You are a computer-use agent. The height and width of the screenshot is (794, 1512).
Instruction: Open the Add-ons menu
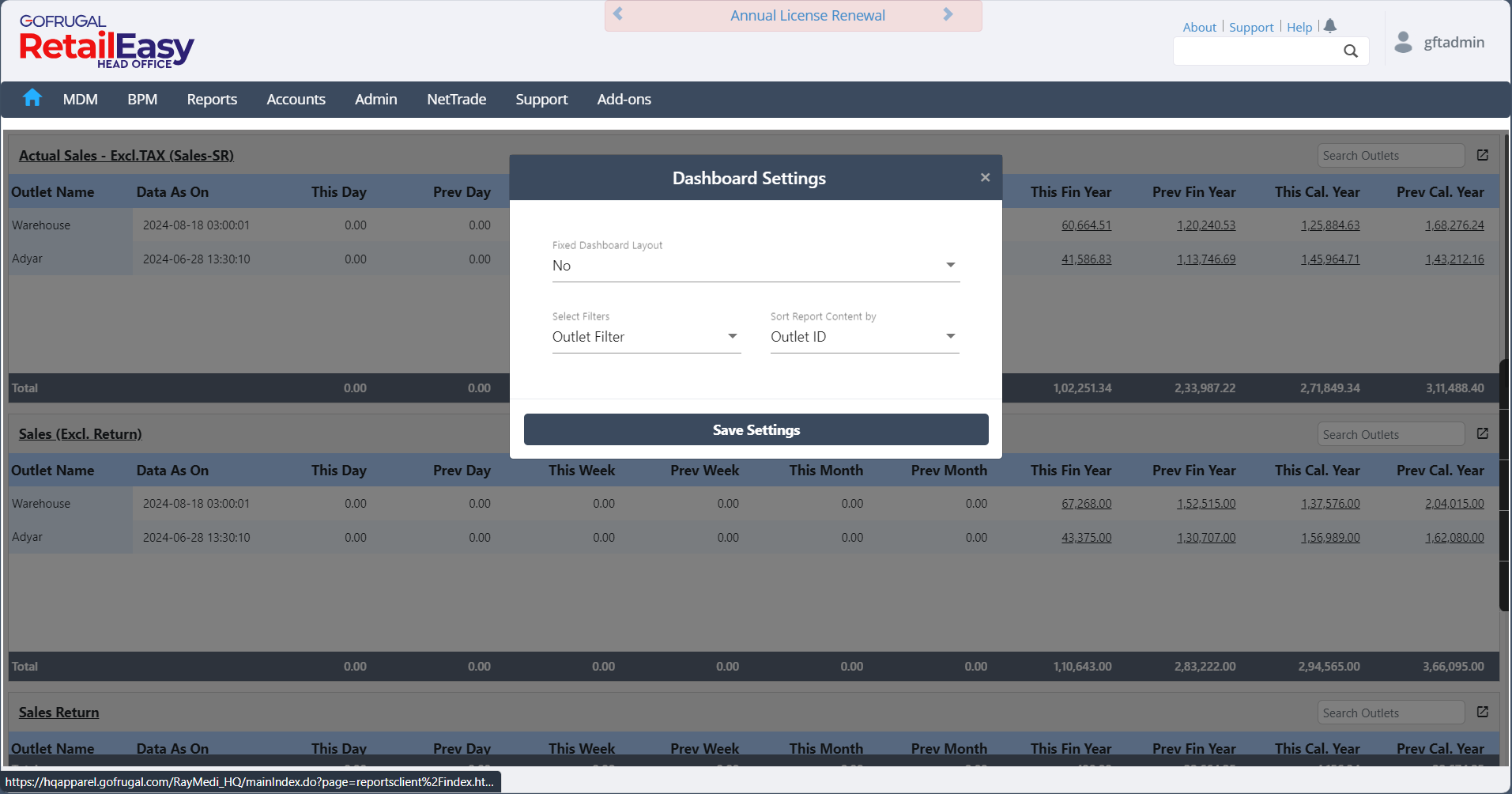624,100
